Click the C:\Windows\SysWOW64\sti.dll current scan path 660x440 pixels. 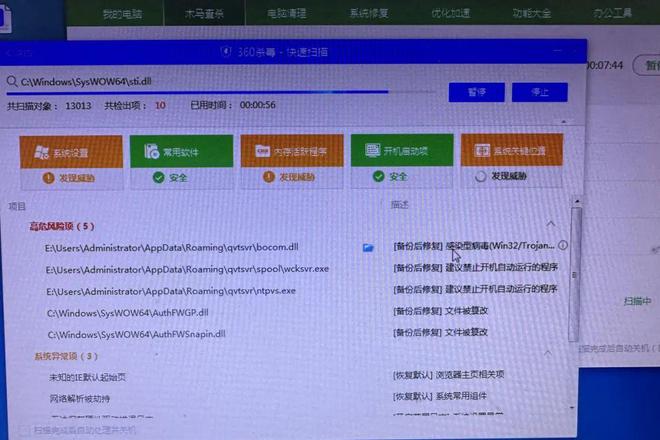coord(86,81)
